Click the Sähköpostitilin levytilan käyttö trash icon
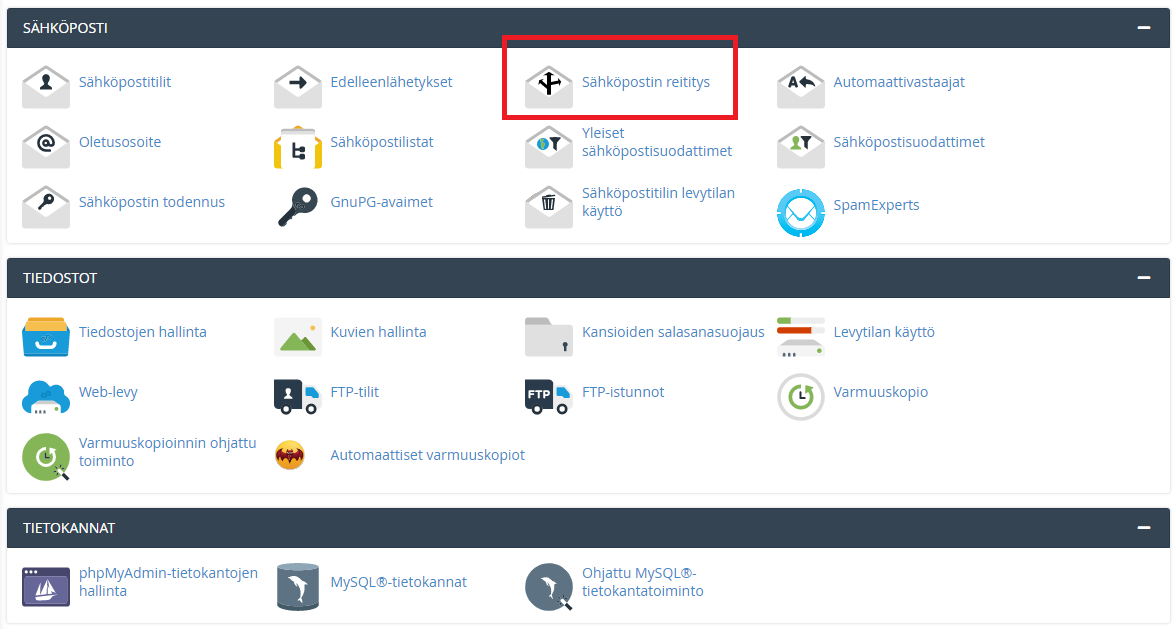The width and height of the screenshot is (1174, 629). tap(549, 206)
